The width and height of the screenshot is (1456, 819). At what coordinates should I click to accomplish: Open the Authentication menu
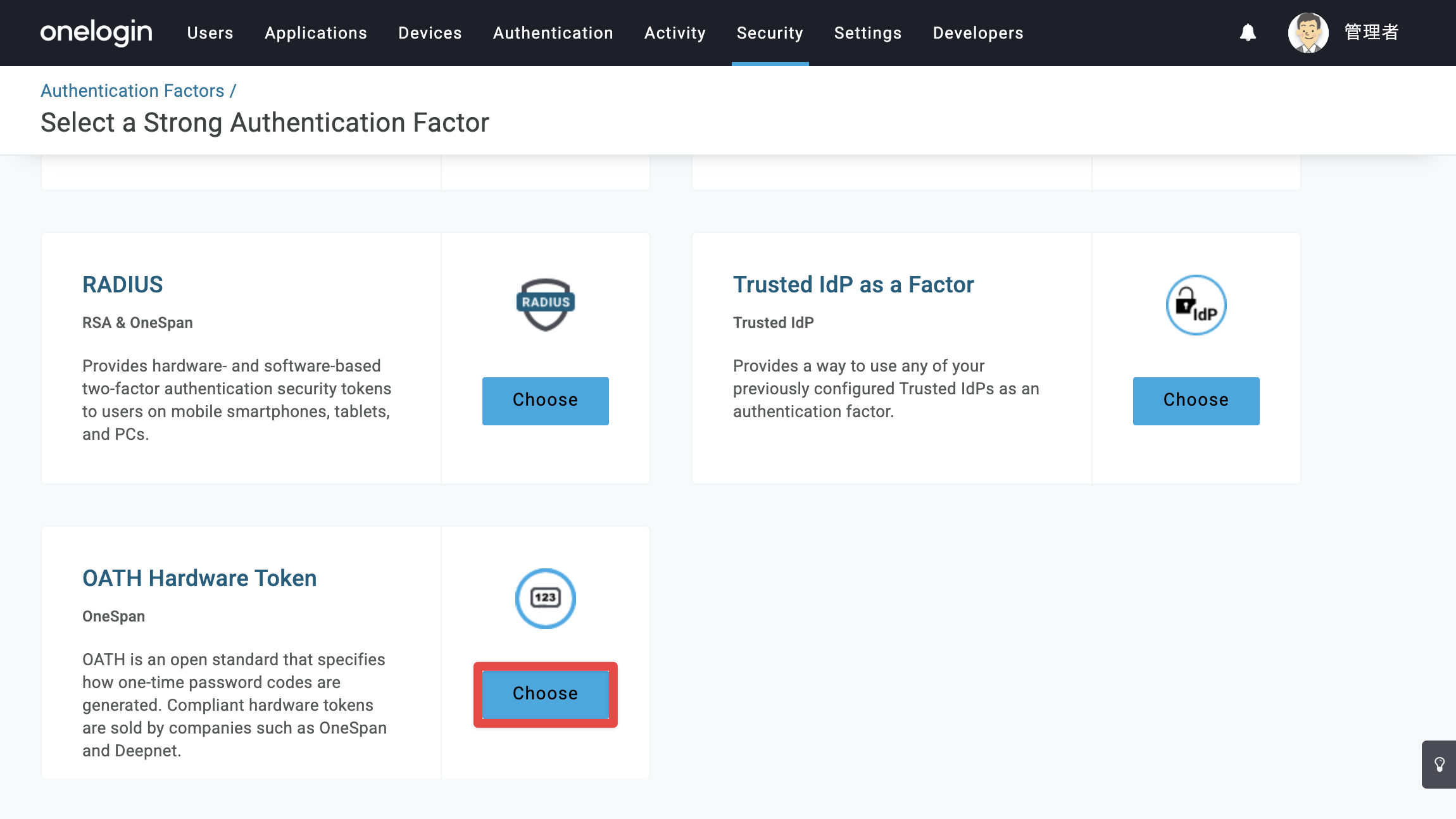pos(553,33)
